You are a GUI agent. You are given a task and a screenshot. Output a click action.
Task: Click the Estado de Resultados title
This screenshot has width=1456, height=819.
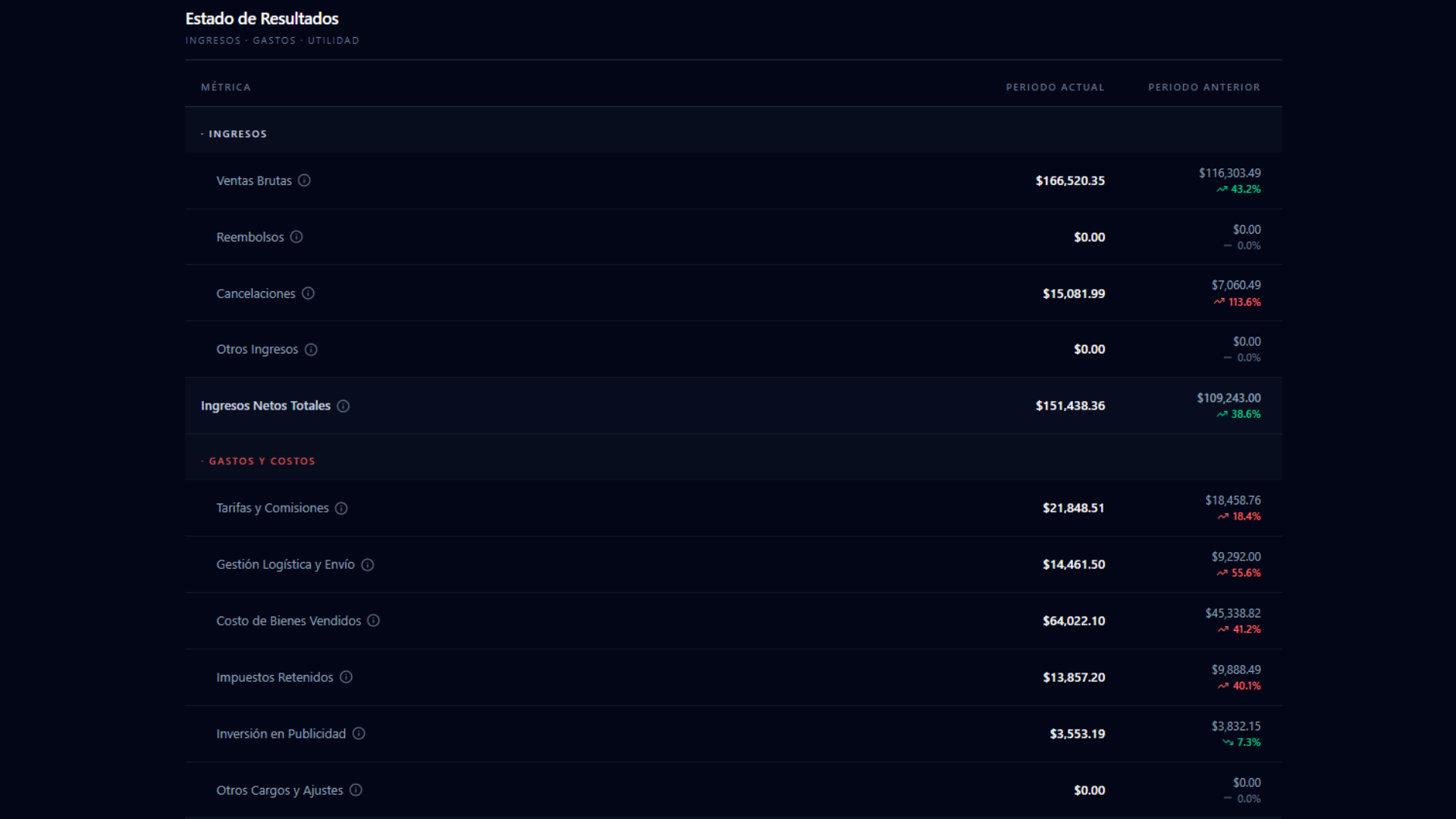262,18
